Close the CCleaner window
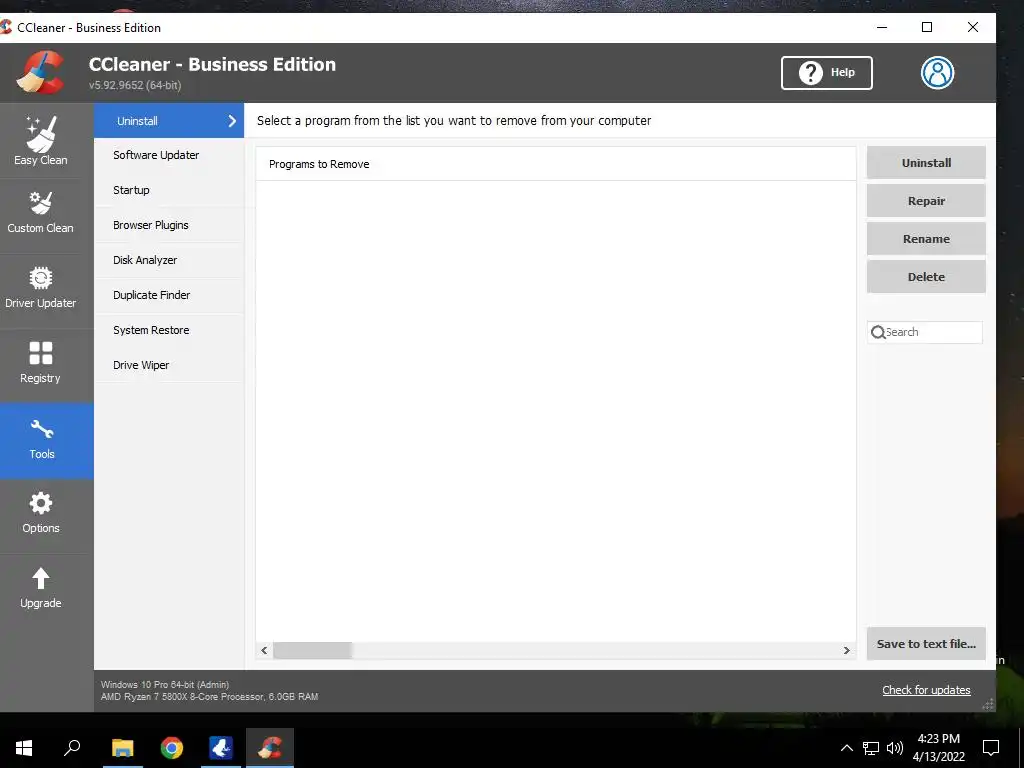This screenshot has height=768, width=1024. (972, 27)
